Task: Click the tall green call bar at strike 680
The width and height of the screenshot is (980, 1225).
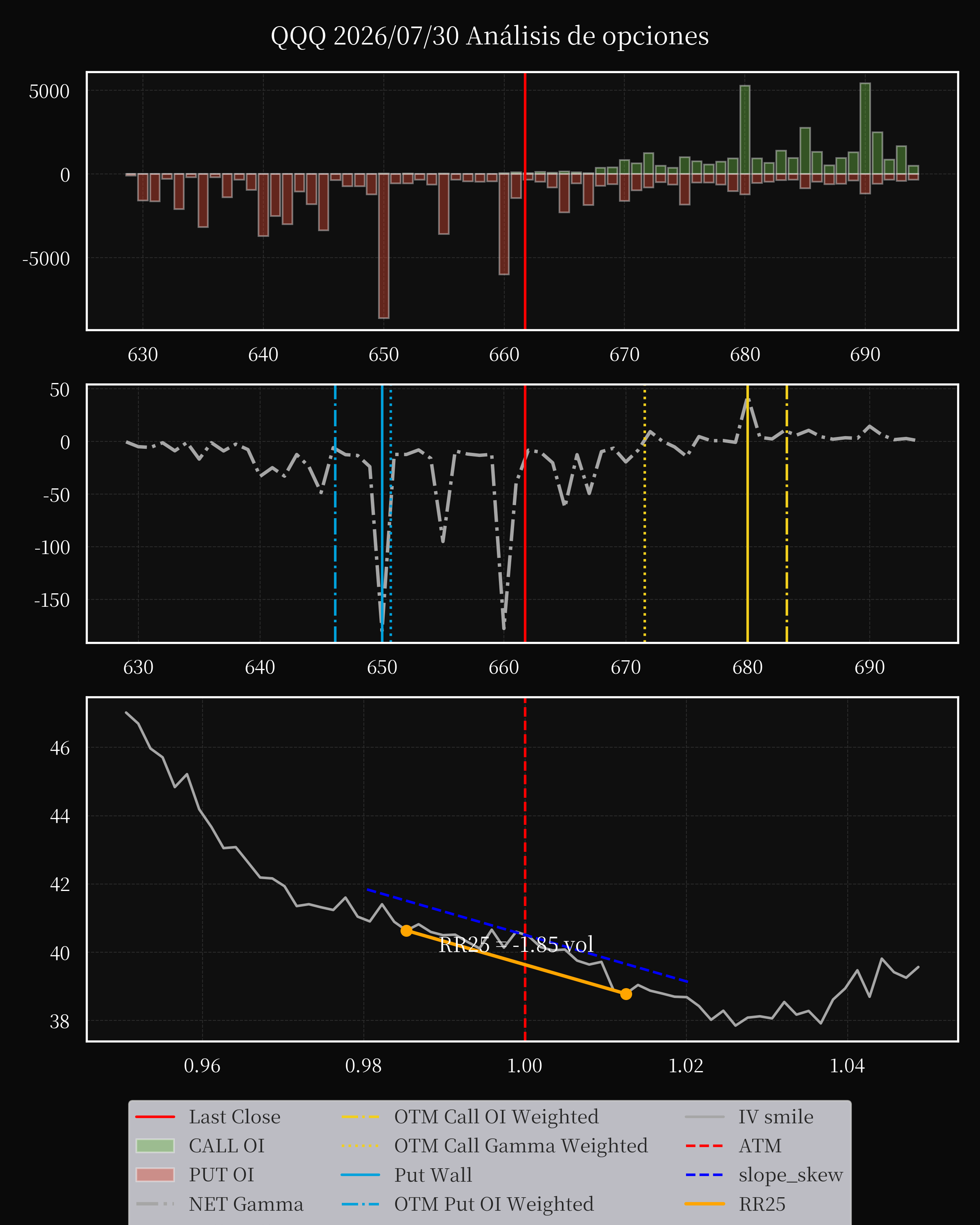Action: point(745,130)
